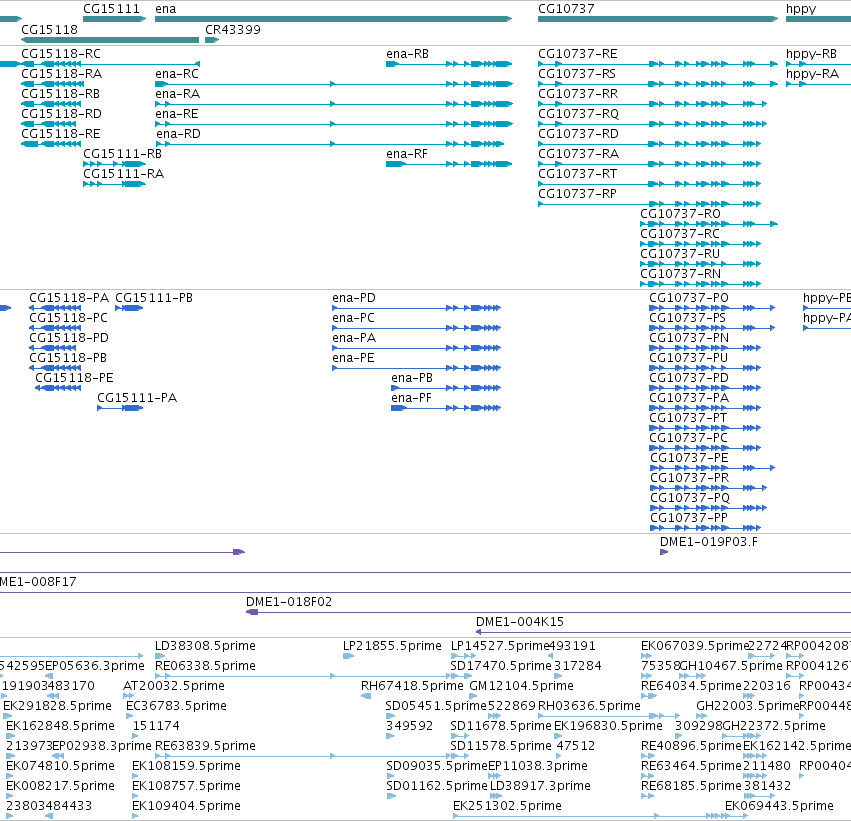Select the CG10737-RP transcript label

(x=577, y=194)
